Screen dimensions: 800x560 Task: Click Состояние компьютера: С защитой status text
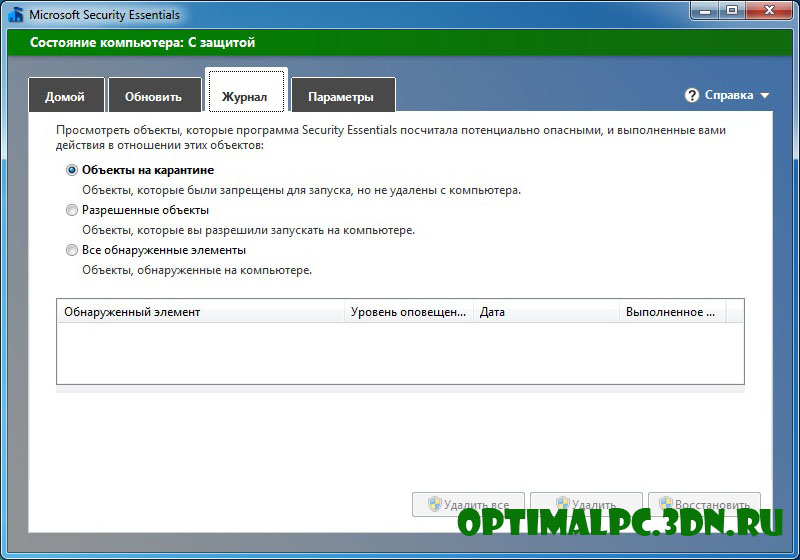(x=142, y=42)
